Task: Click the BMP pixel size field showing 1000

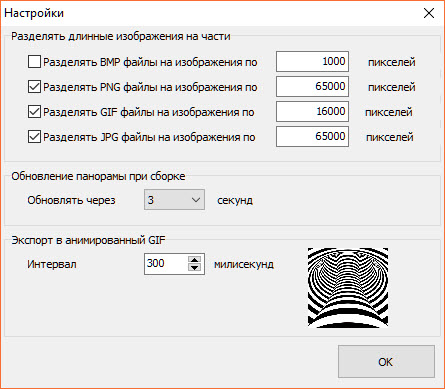Action: coord(312,61)
